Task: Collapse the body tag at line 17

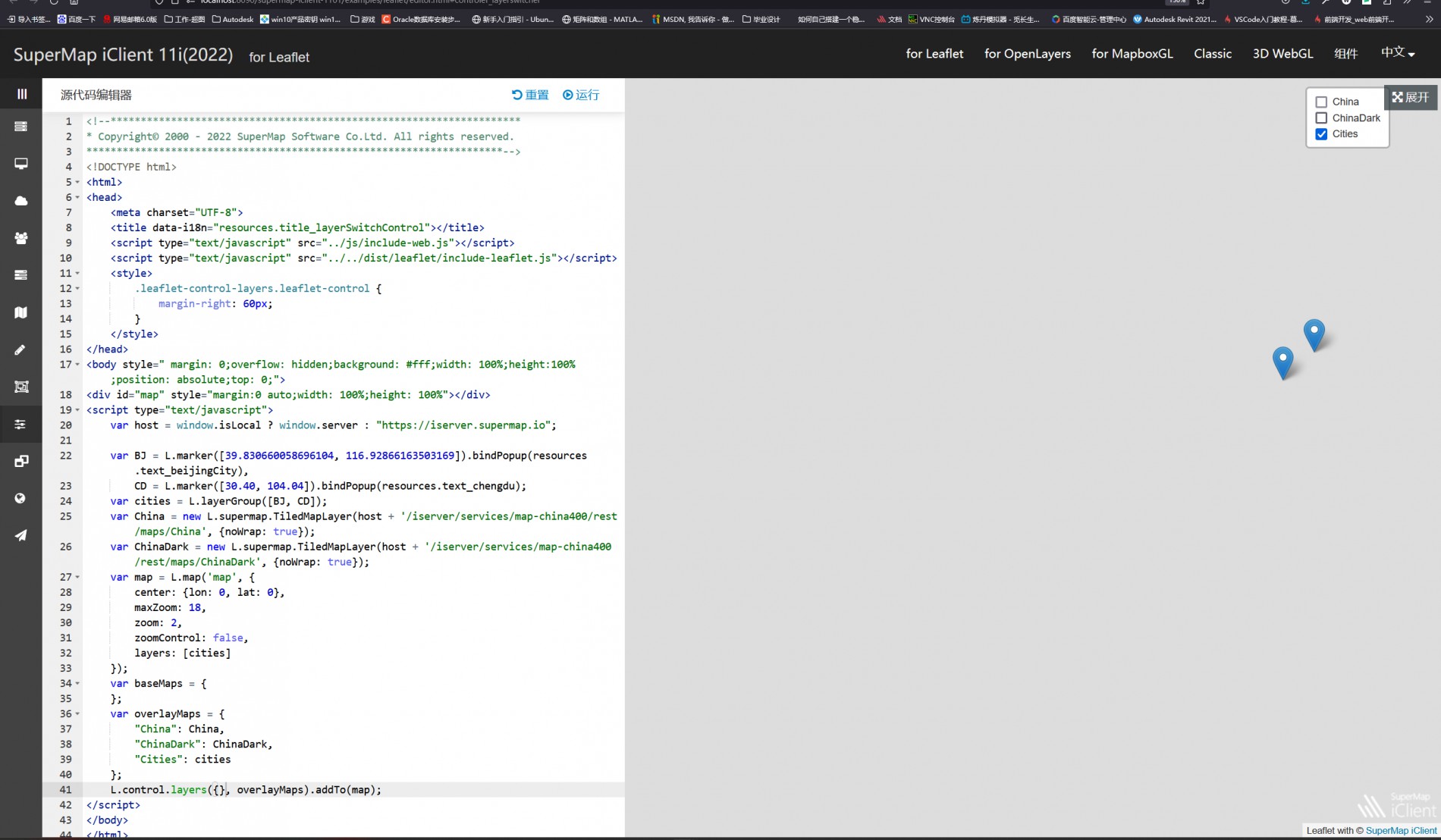Action: (77, 365)
